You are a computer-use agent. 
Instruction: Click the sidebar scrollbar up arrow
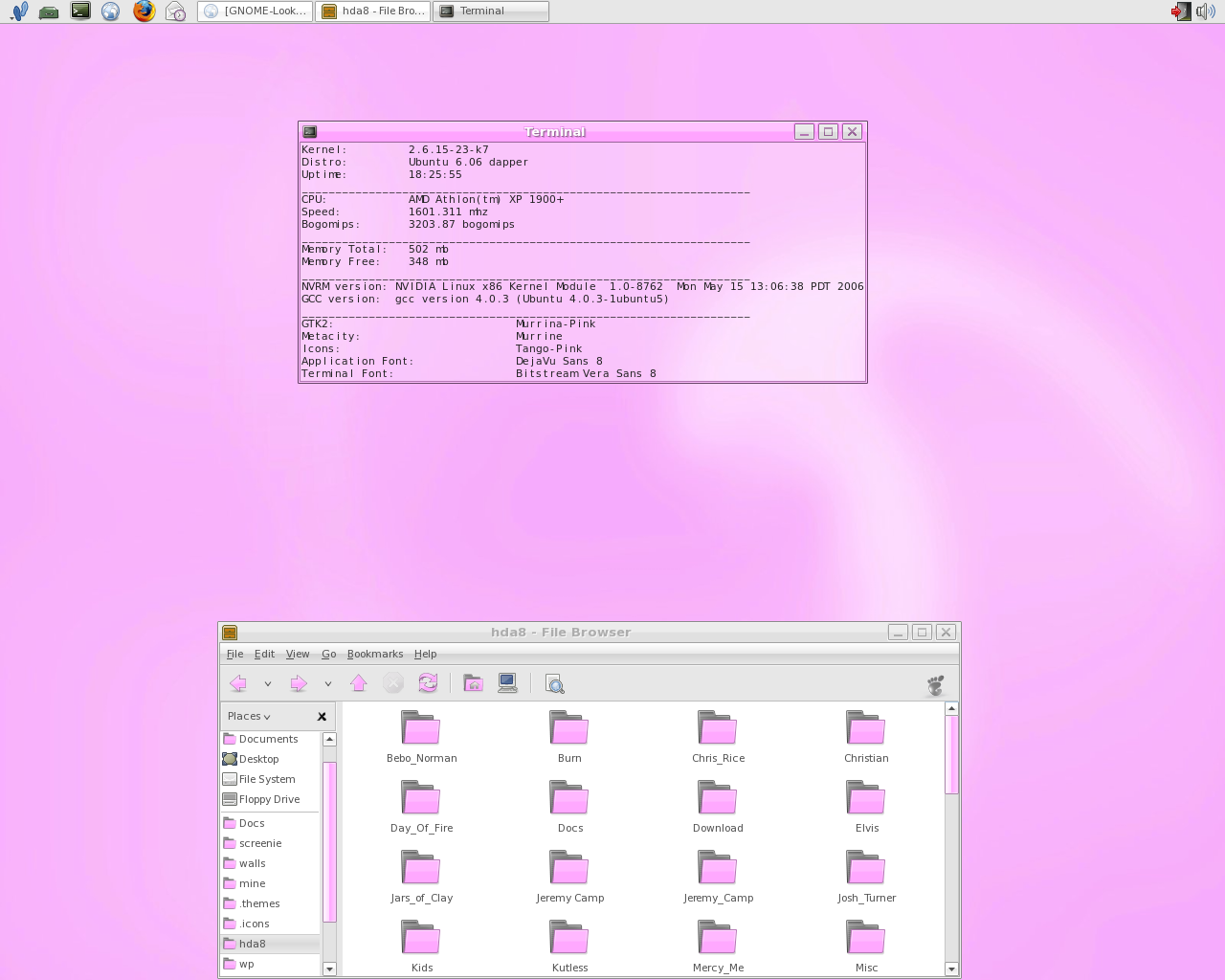[329, 739]
